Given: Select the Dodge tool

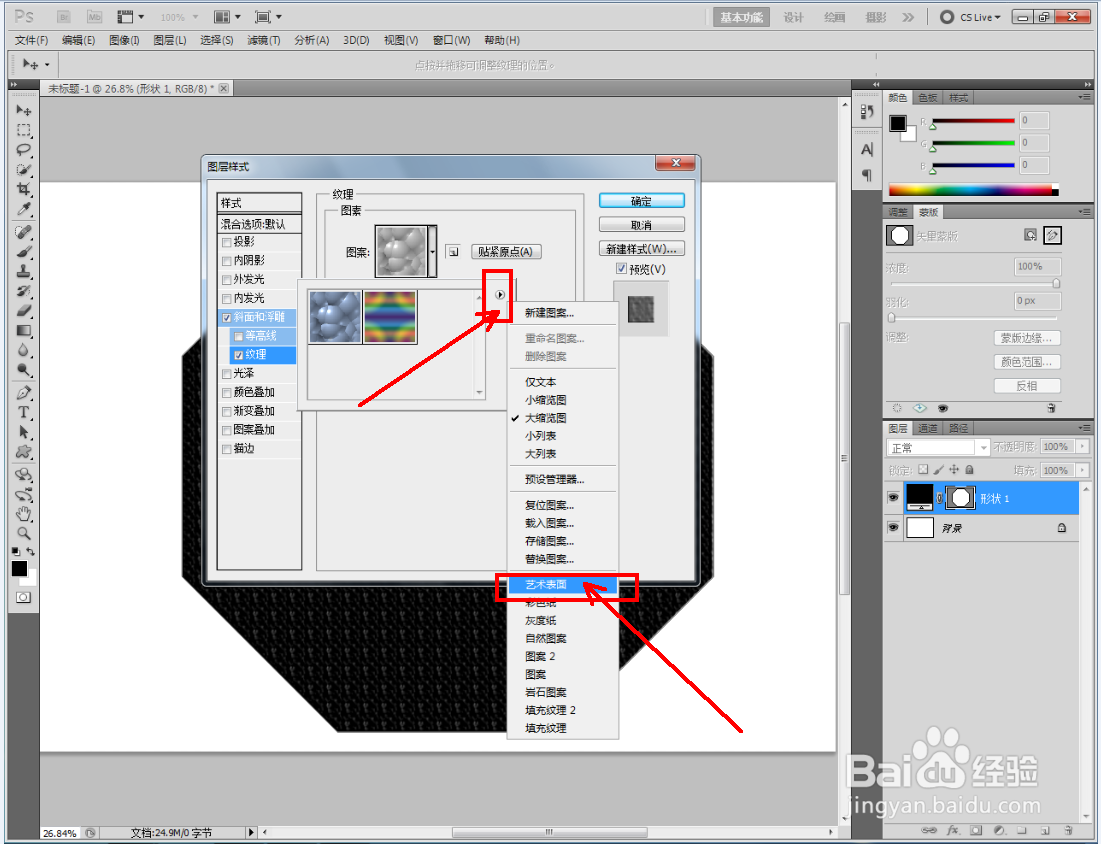Looking at the screenshot, I should [x=23, y=369].
